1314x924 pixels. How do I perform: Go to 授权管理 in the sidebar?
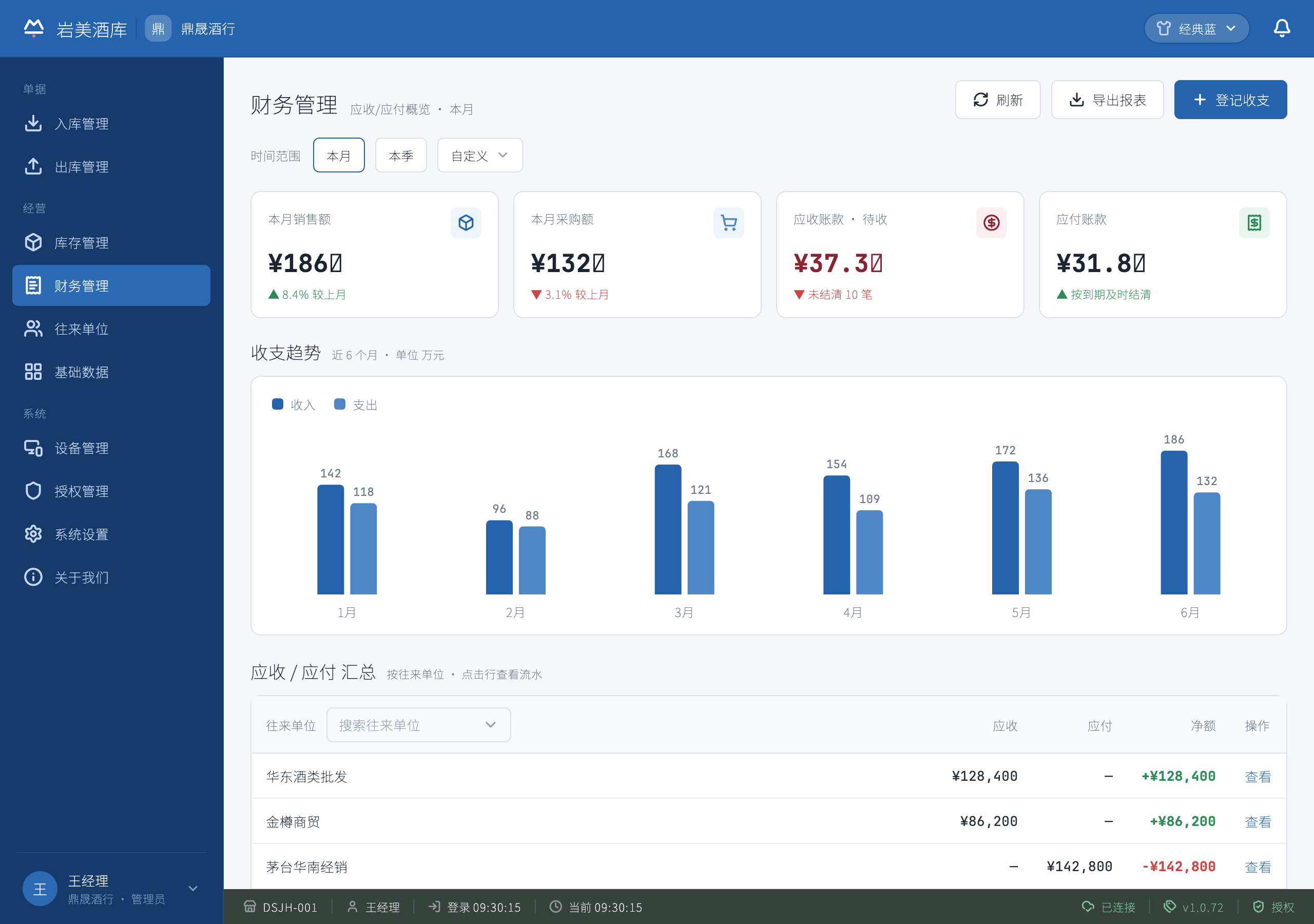(x=111, y=491)
